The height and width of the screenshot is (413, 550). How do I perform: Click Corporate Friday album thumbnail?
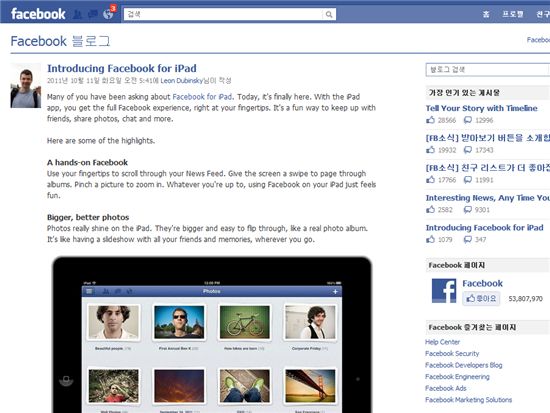pos(310,322)
